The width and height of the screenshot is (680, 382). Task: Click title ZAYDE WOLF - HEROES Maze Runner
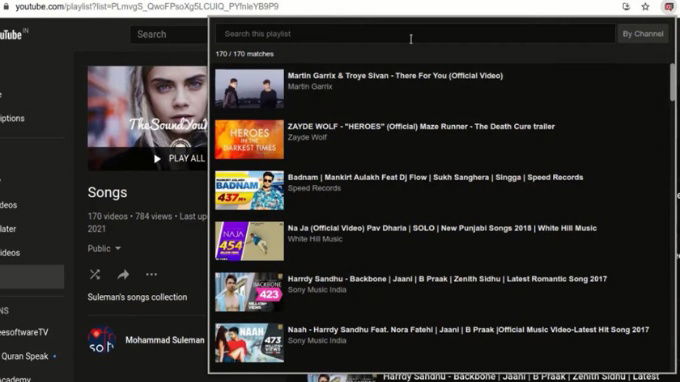coord(421,126)
